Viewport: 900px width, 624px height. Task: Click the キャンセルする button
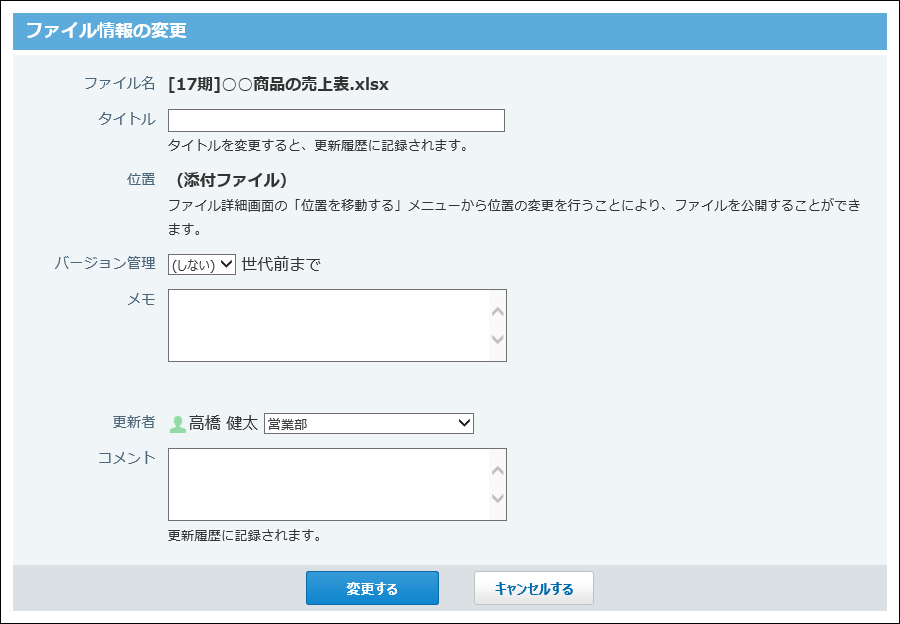point(534,588)
